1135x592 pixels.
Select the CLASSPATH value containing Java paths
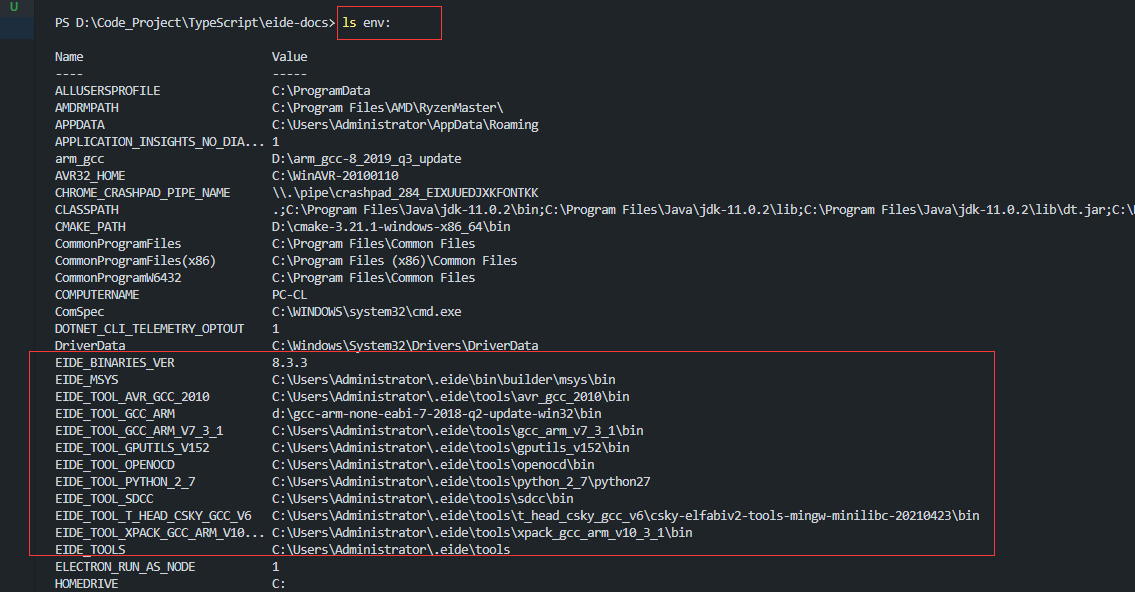(600, 209)
